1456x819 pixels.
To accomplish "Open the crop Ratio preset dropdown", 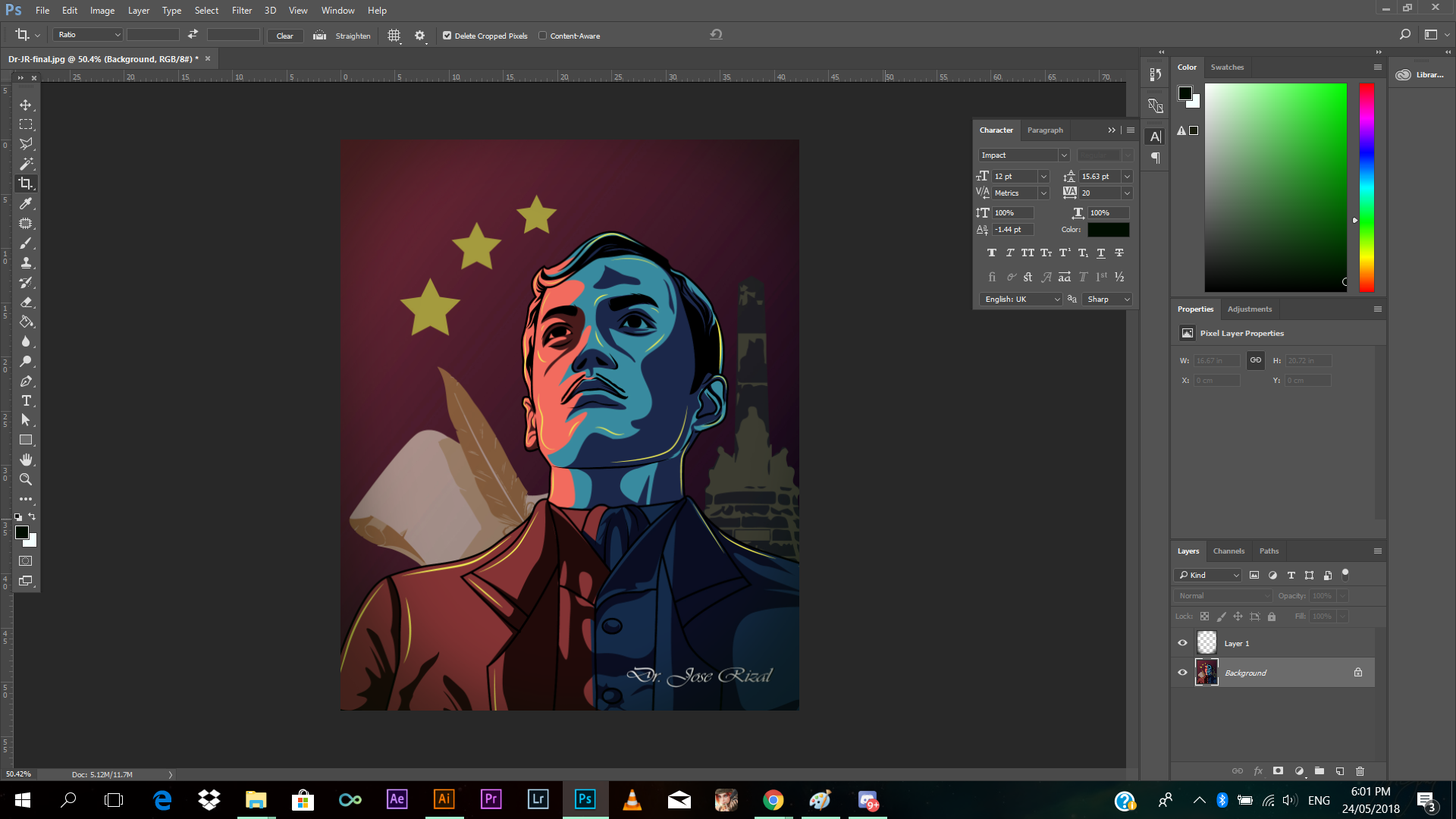I will [87, 35].
